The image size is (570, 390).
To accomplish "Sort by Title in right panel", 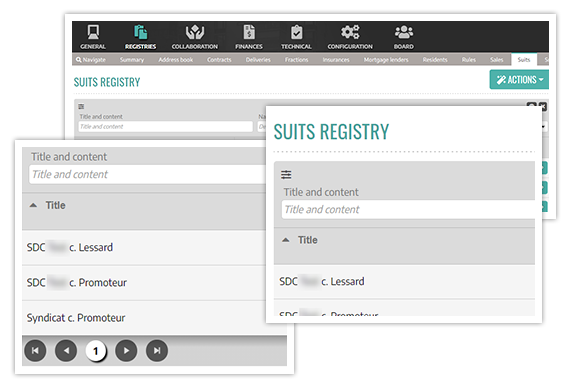I will click(308, 240).
